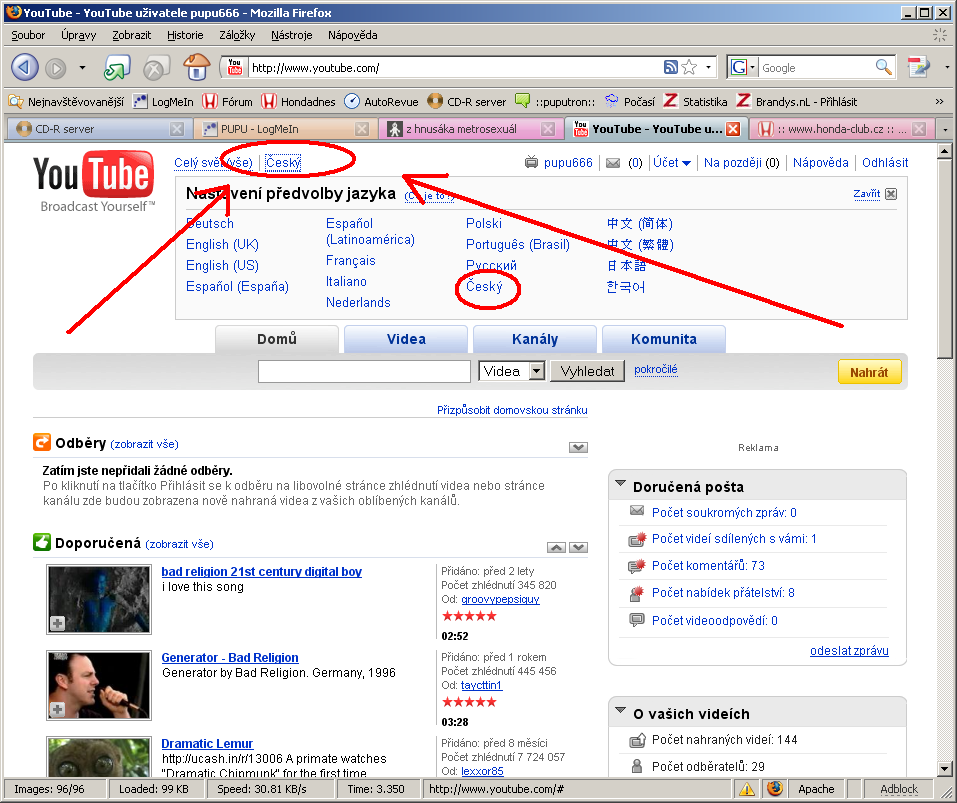The image size is (957, 803).
Task: Click the plus icon on Generator video thumbnail
Action: [x=58, y=709]
